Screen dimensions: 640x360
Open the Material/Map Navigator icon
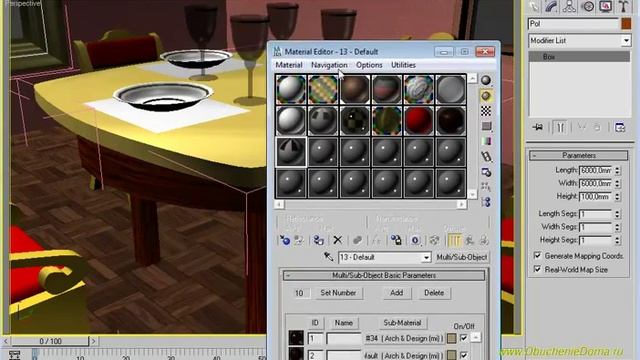(486, 202)
